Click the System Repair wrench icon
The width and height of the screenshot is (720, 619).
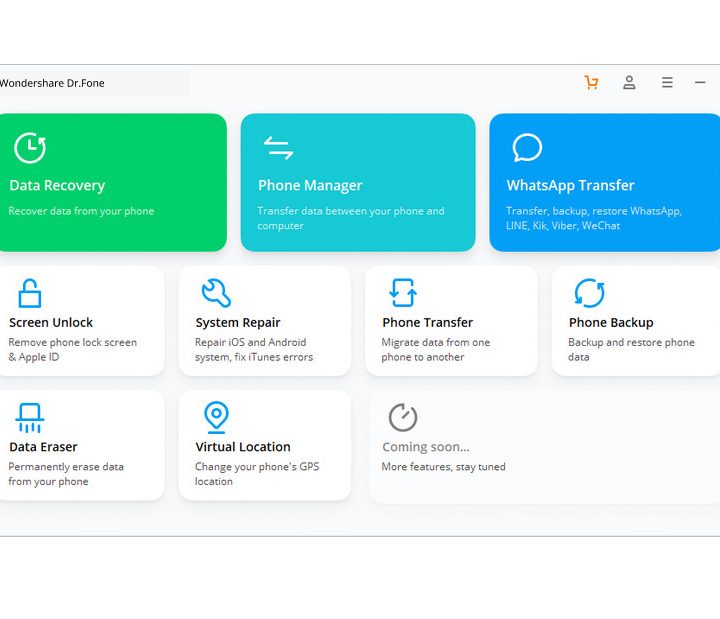click(216, 293)
